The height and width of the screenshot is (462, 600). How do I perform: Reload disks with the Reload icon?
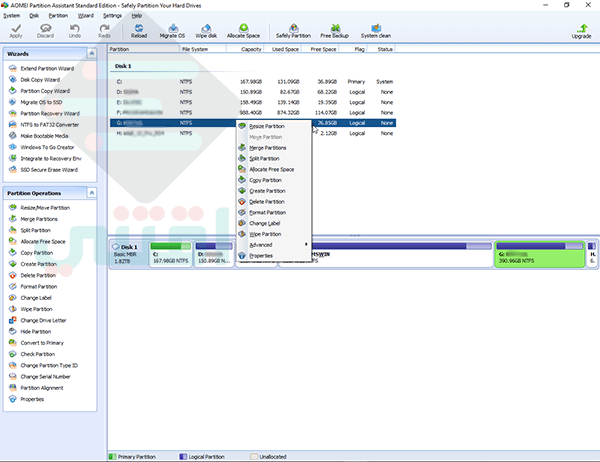coord(139,31)
